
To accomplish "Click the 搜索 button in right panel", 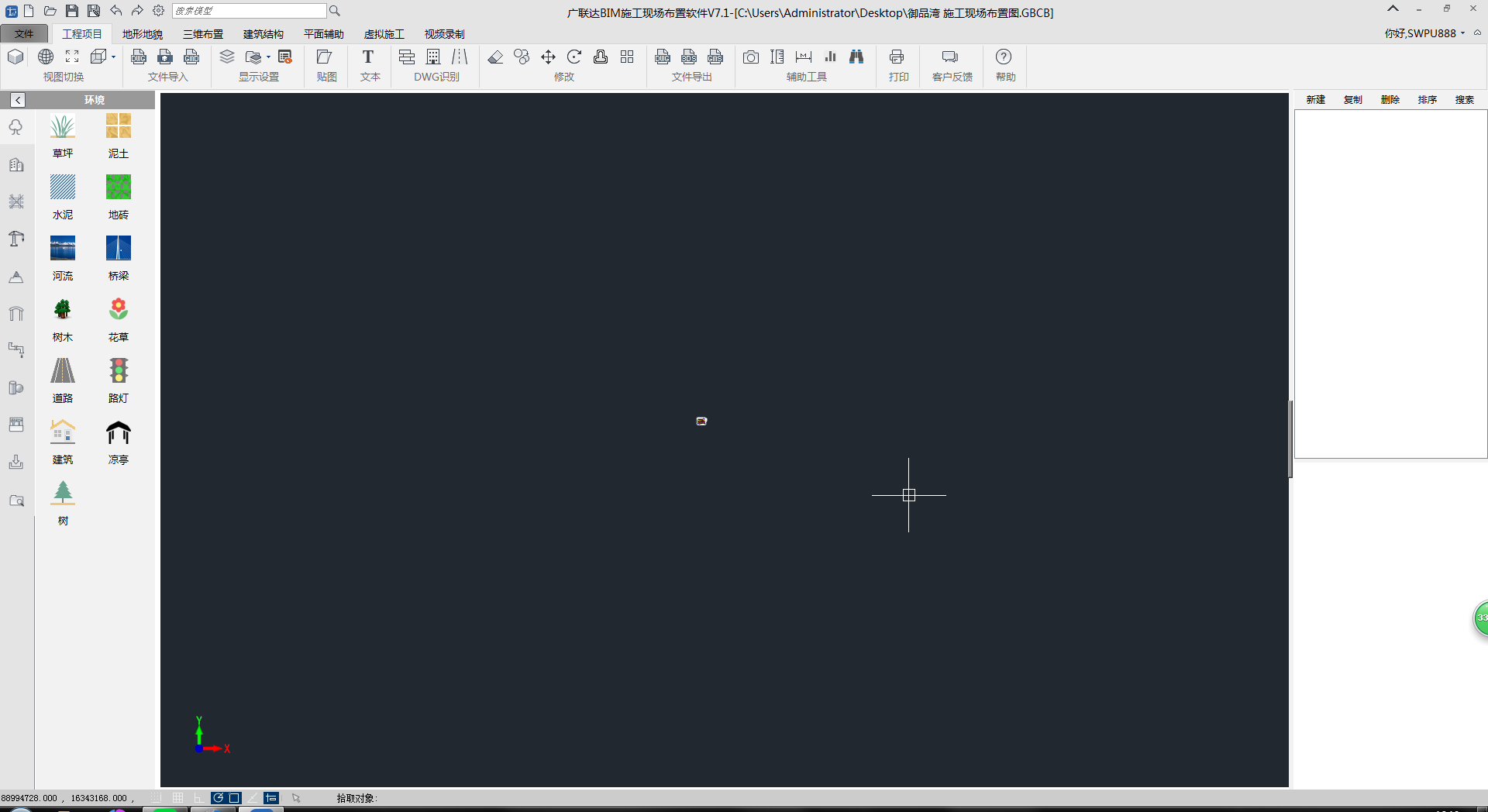I will pyautogui.click(x=1465, y=100).
